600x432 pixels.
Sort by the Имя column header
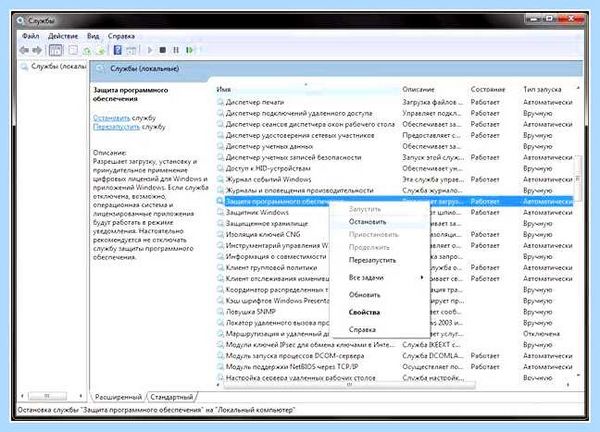coord(307,89)
